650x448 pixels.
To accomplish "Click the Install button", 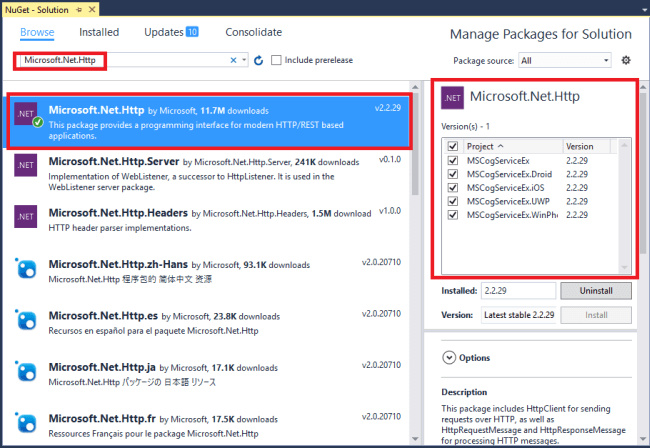I will click(x=596, y=315).
